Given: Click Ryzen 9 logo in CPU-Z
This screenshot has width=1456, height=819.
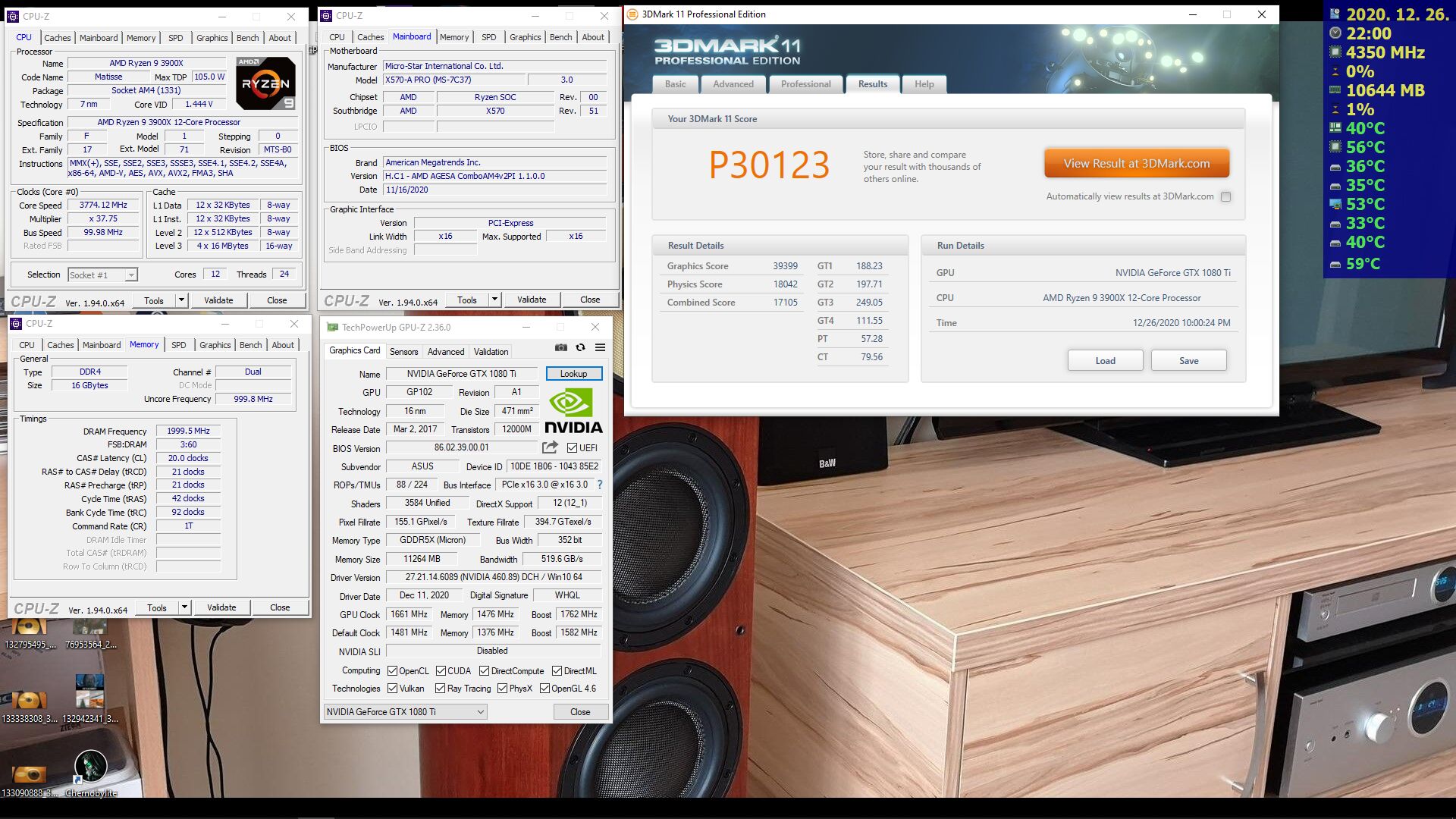Looking at the screenshot, I should point(265,83).
